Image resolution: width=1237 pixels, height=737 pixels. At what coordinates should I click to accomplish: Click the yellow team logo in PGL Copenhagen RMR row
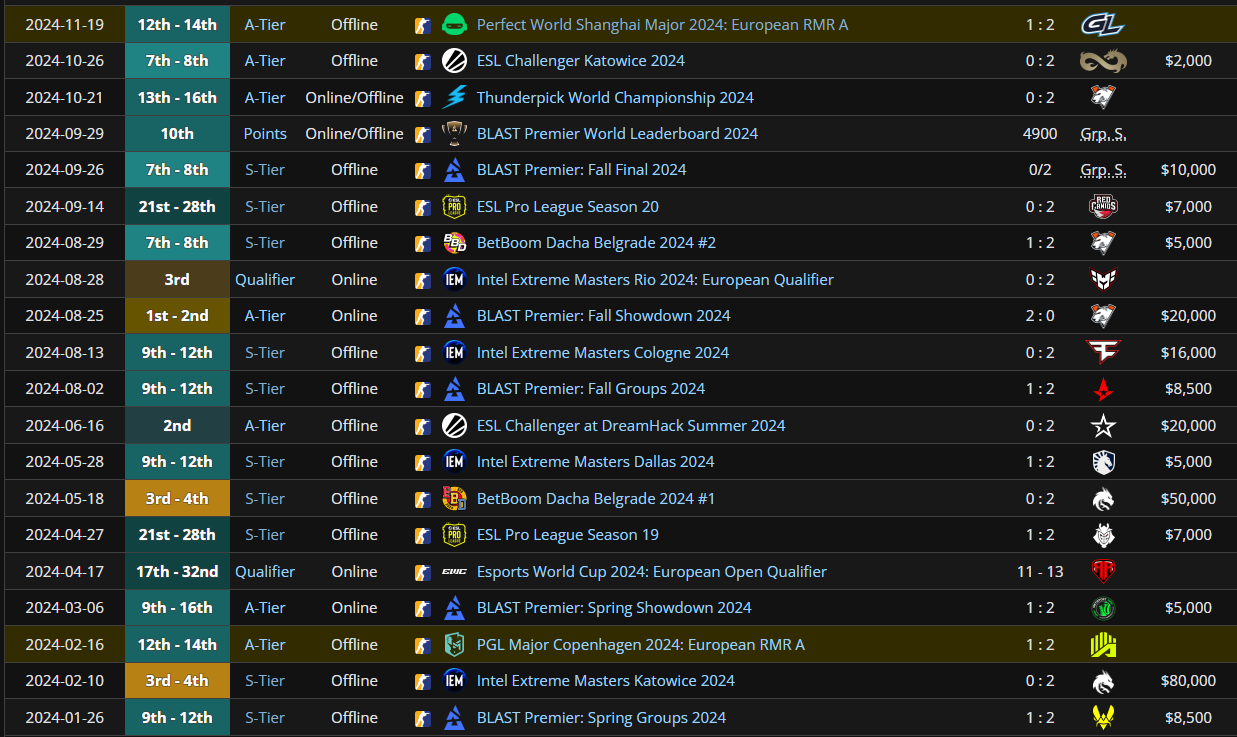click(x=1103, y=645)
